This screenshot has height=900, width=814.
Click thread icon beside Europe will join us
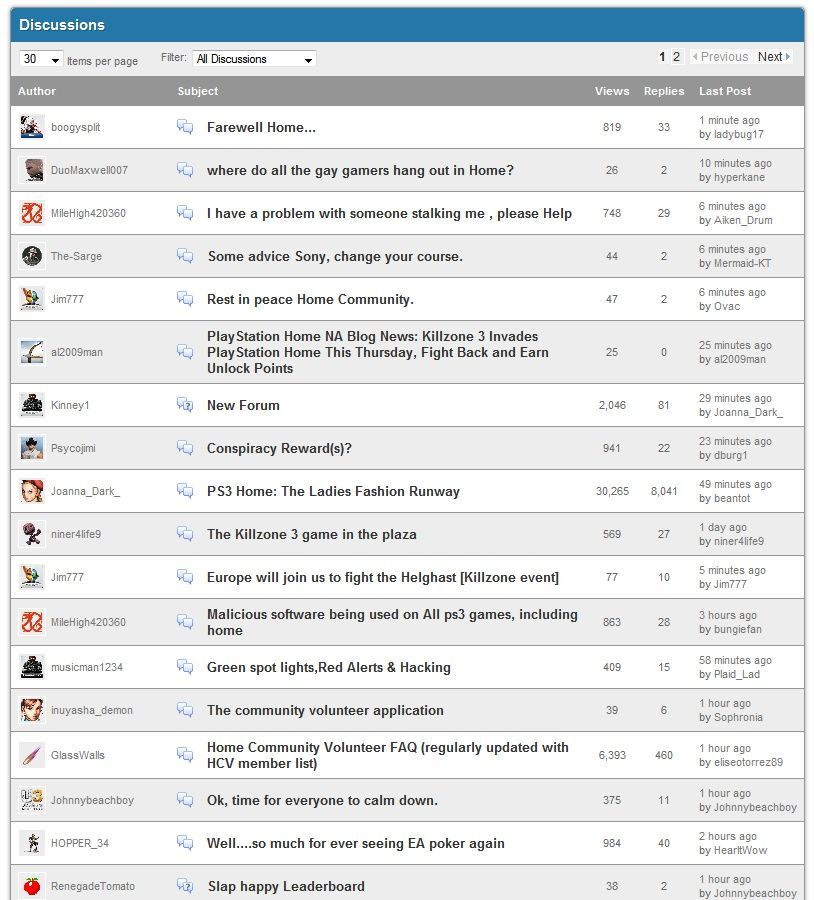coord(185,577)
